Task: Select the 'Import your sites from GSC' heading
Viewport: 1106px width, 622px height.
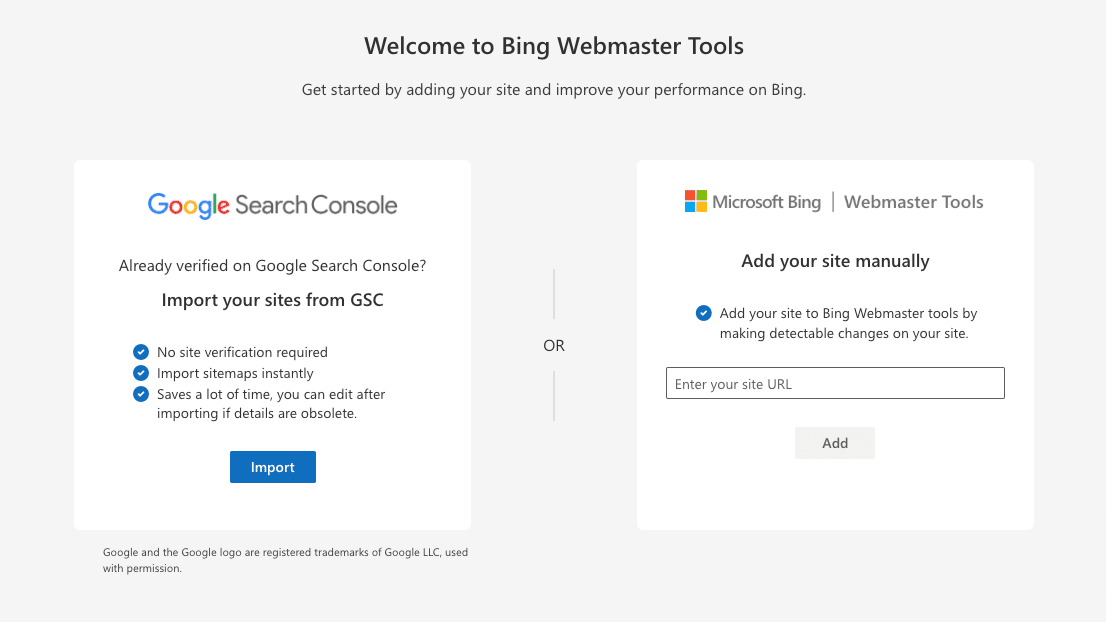Action: [x=272, y=299]
